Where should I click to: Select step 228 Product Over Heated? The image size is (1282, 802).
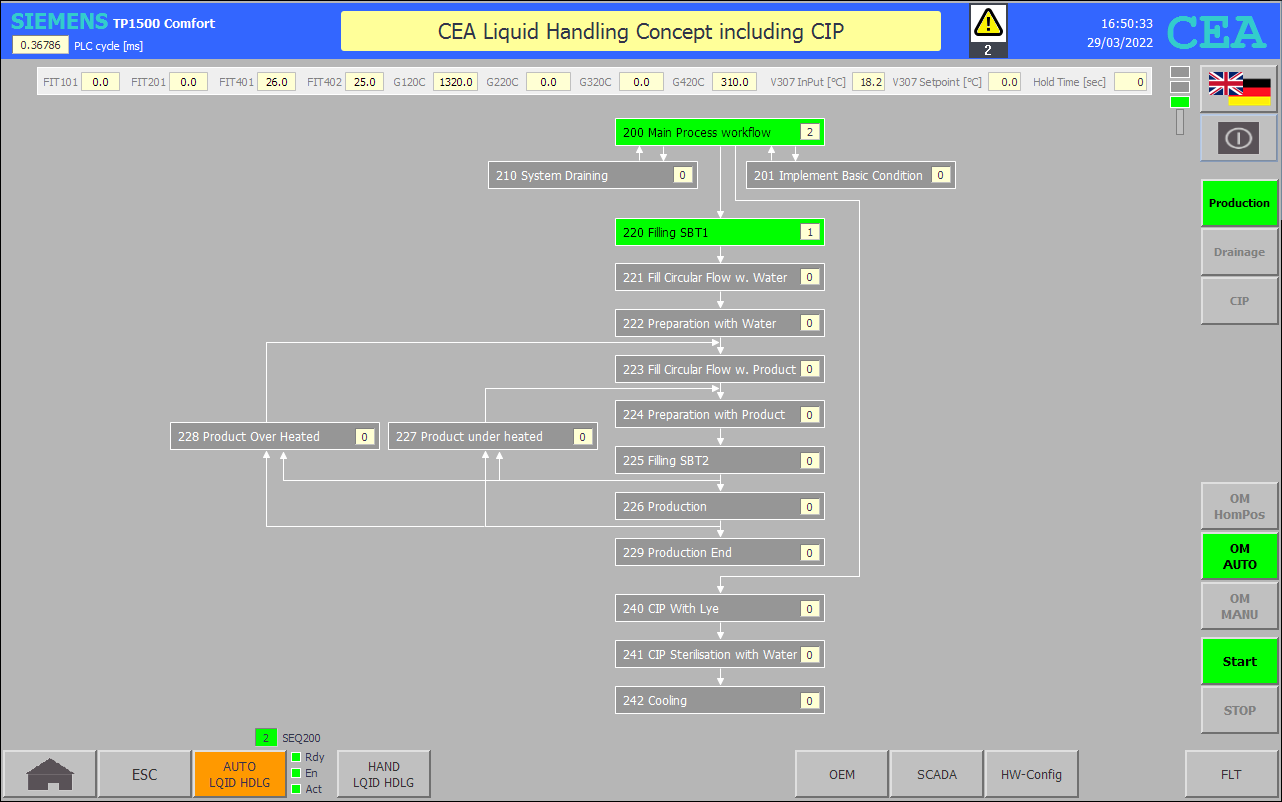click(275, 436)
